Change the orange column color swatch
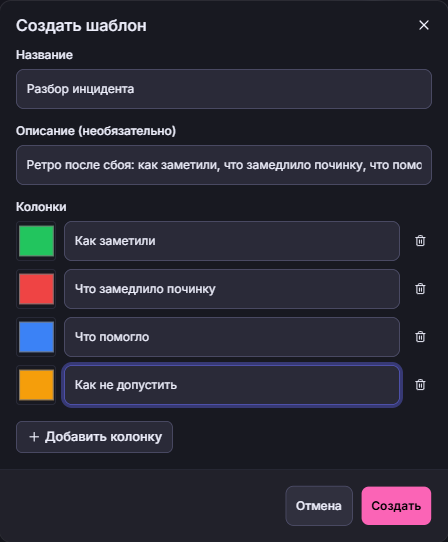This screenshot has width=448, height=542. click(x=36, y=385)
